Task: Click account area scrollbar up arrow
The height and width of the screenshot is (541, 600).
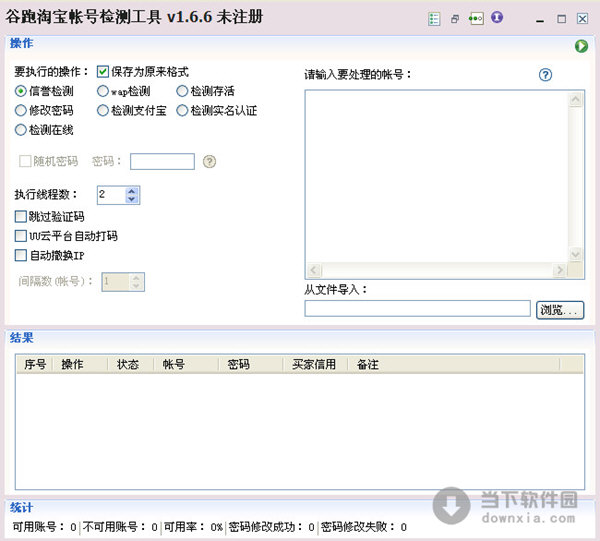Action: (x=576, y=100)
